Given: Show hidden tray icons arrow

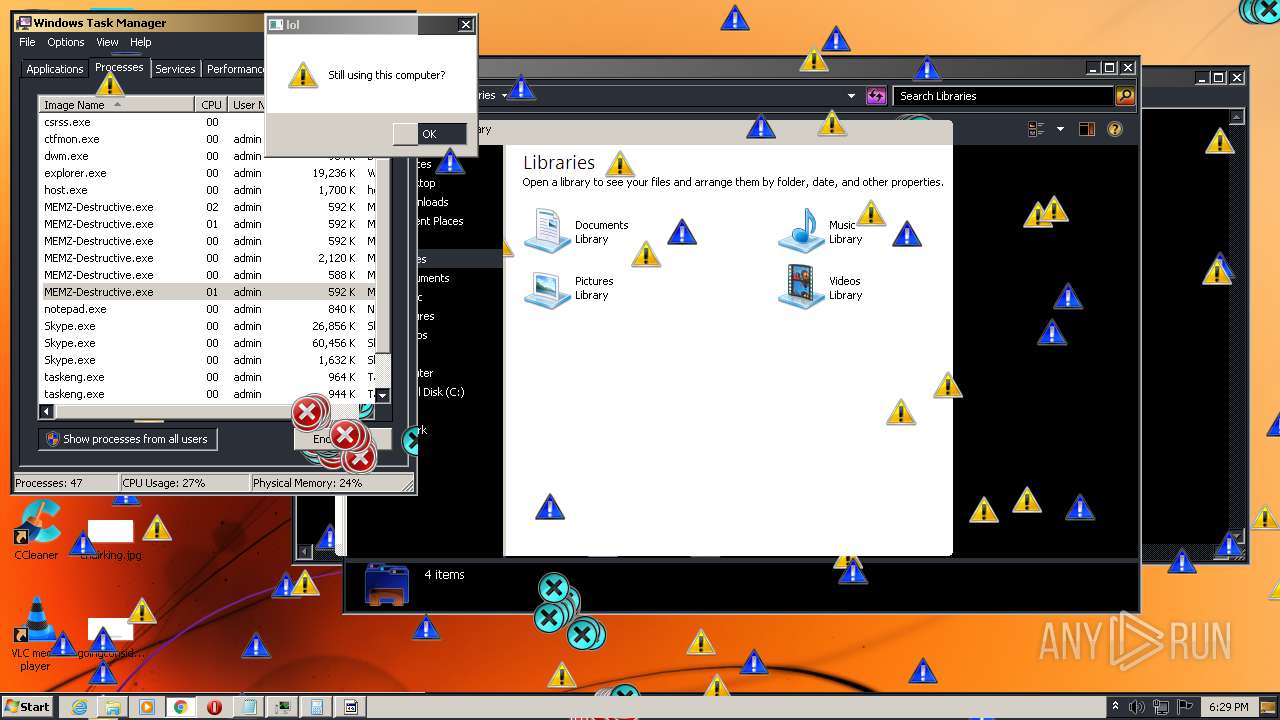Looking at the screenshot, I should [x=1116, y=707].
